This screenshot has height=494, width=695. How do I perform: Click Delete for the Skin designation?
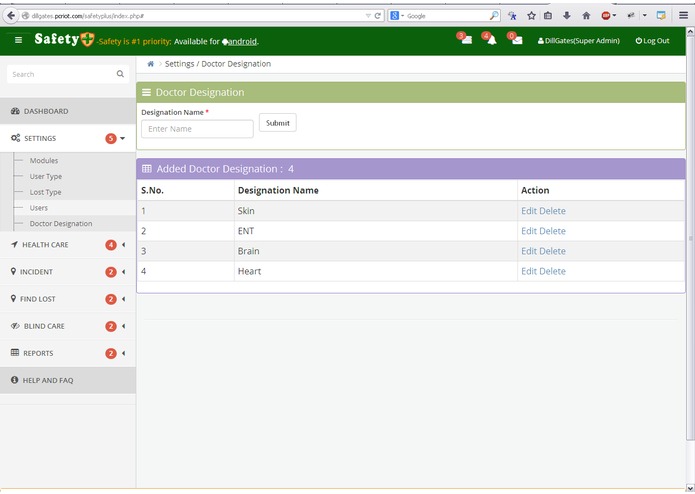coord(552,211)
